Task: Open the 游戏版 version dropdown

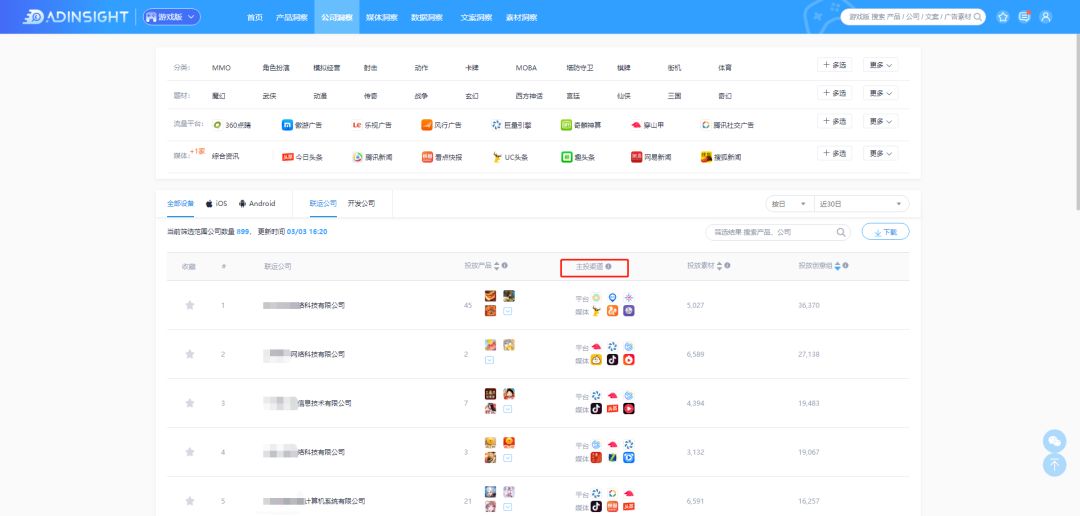Action: pyautogui.click(x=172, y=17)
